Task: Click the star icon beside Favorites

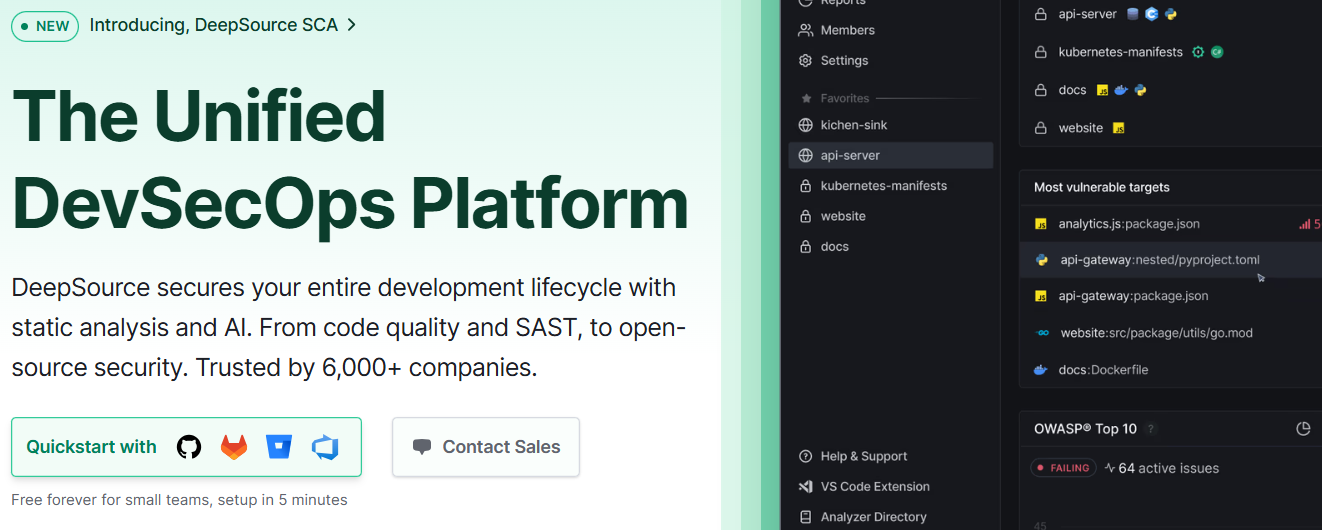Action: click(x=806, y=98)
